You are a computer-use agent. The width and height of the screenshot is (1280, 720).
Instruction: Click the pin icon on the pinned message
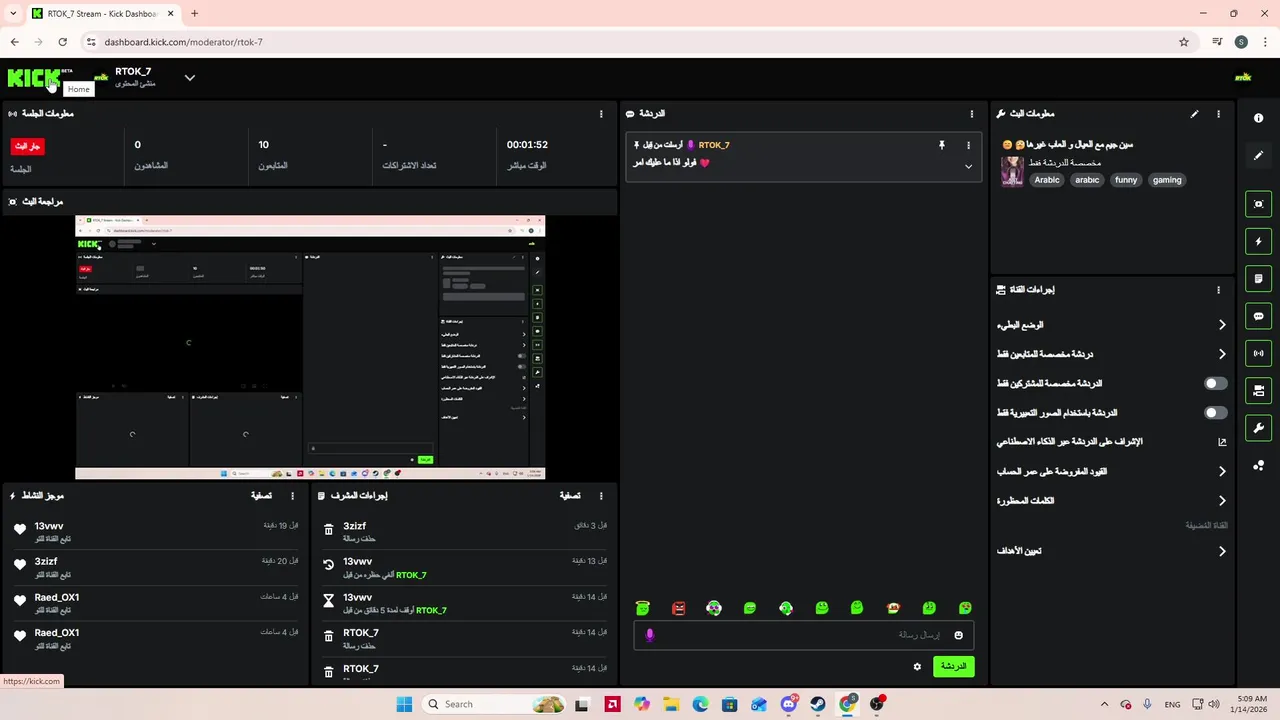point(941,145)
